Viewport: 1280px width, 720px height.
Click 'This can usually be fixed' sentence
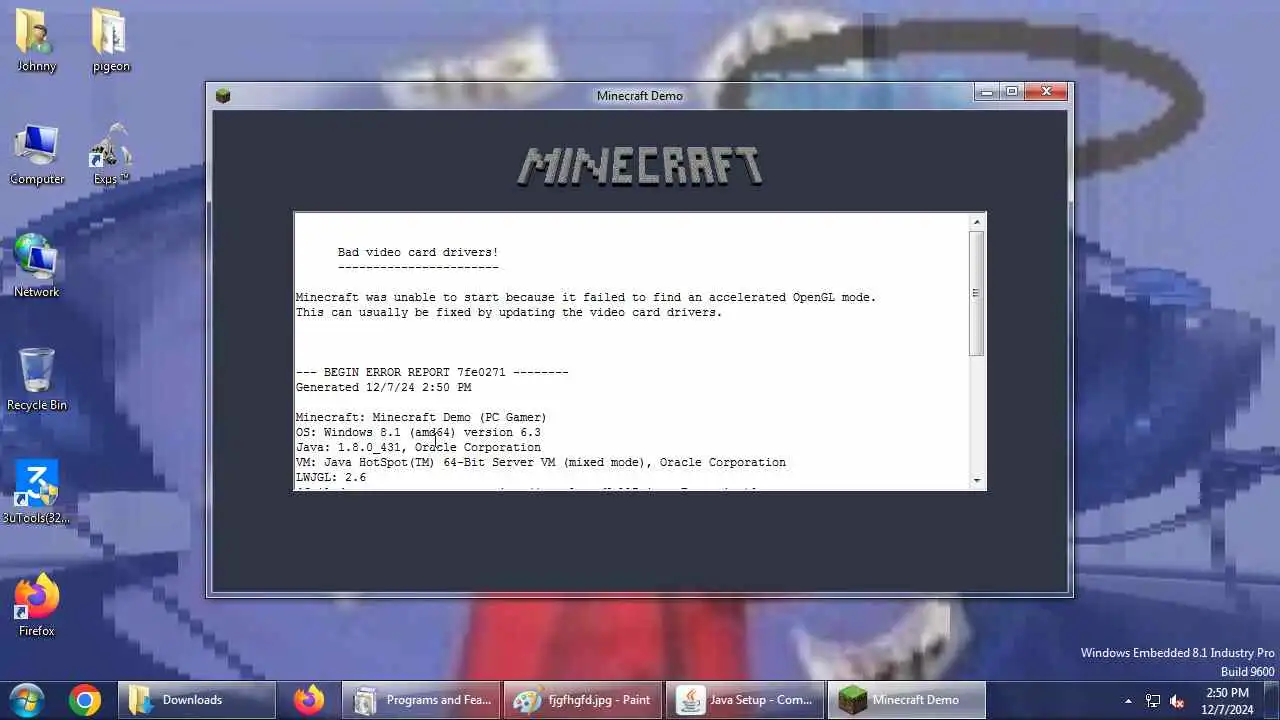(x=509, y=312)
